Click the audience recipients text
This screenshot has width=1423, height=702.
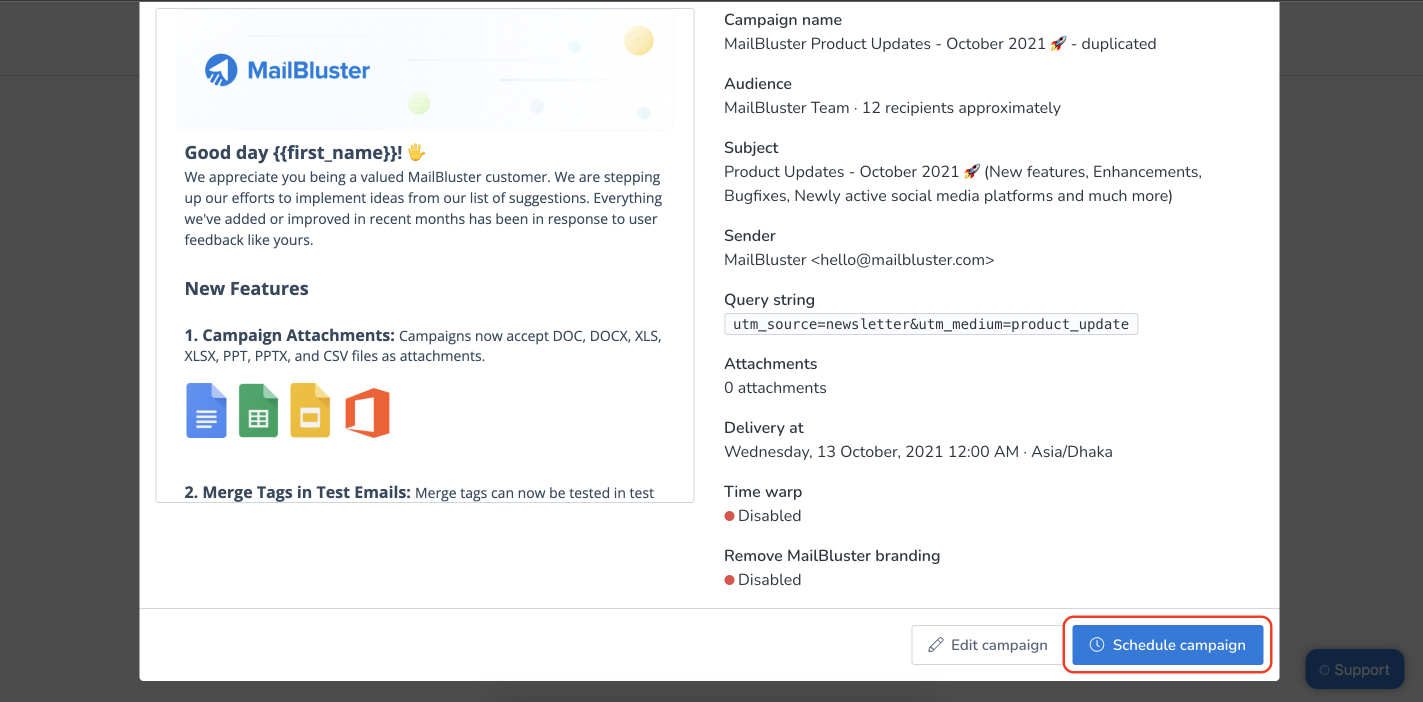click(892, 108)
